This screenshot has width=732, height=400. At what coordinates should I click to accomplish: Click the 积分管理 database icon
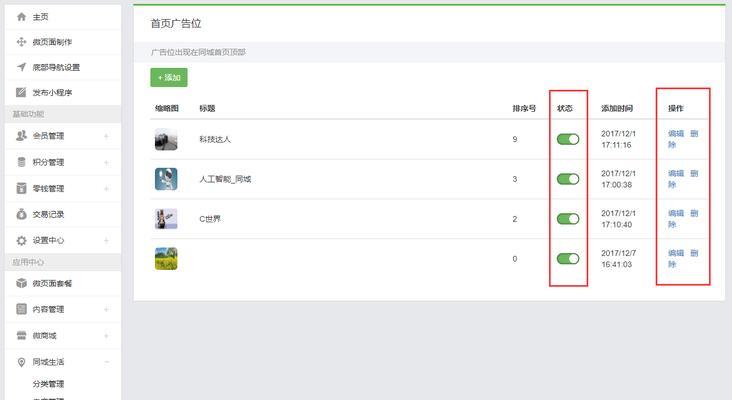pyautogui.click(x=21, y=162)
